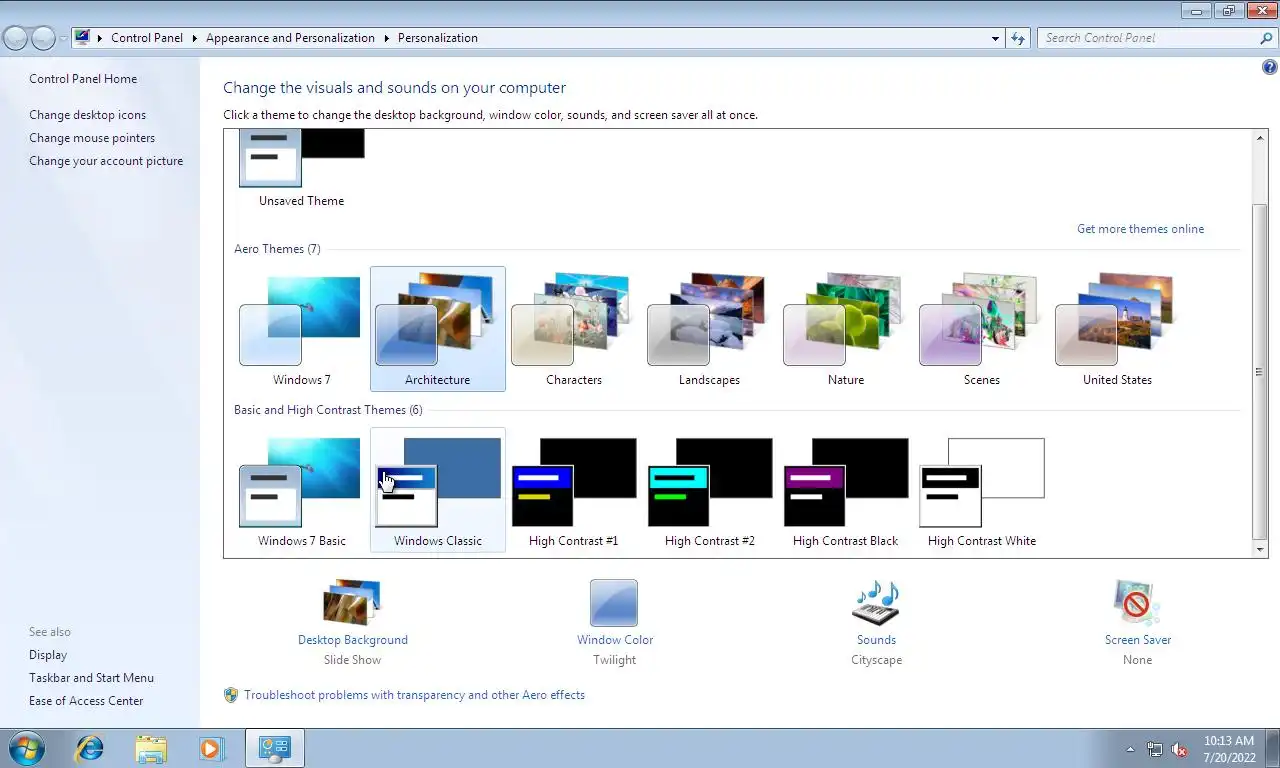Open Windows Explorer from taskbar
Screen dimensions: 1280x768
151,748
